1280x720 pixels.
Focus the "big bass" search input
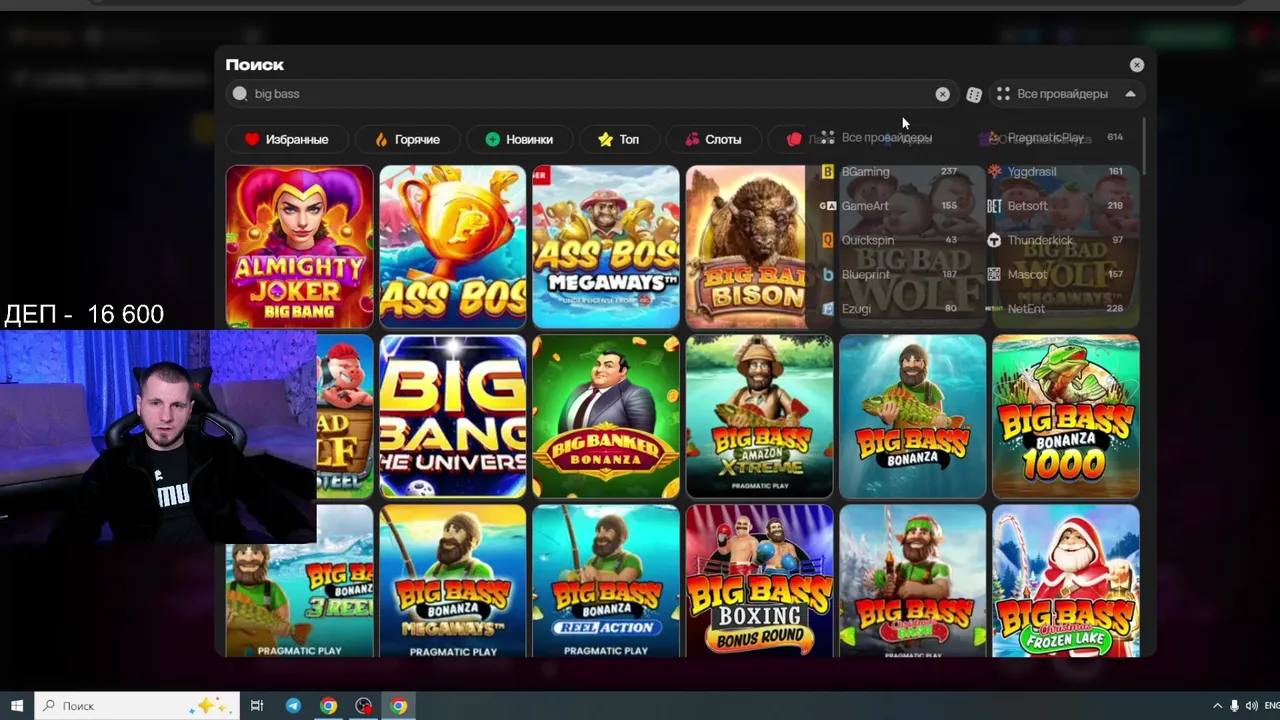coord(590,94)
